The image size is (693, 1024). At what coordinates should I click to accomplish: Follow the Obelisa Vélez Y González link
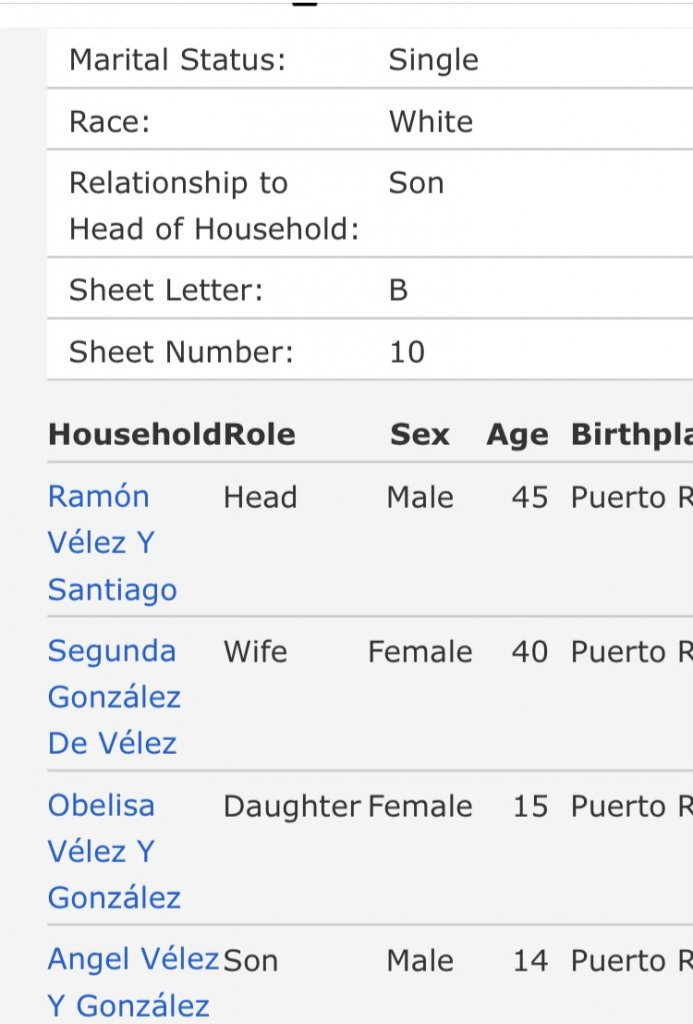click(x=114, y=850)
